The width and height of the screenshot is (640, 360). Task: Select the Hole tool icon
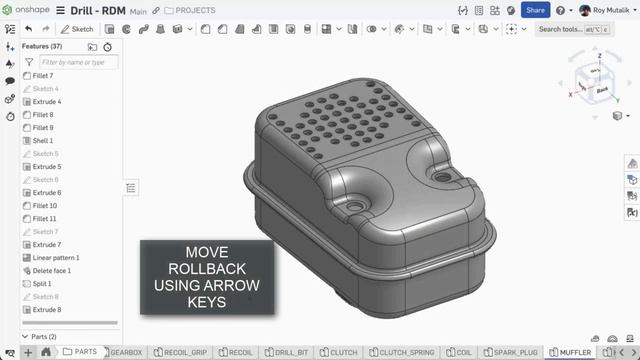click(x=290, y=29)
